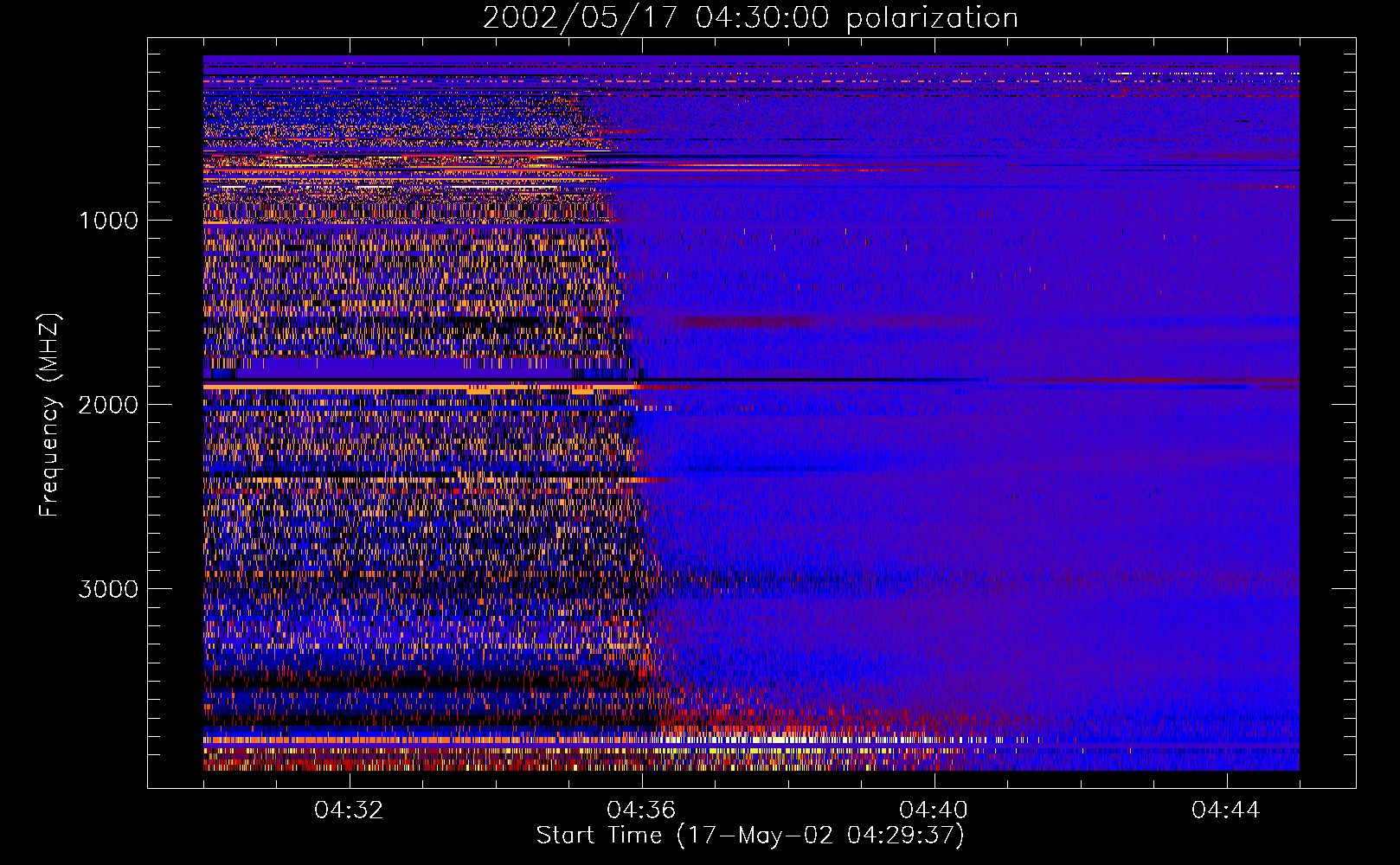Click the 3000 frequency tick label
The image size is (1400, 865).
108,589
